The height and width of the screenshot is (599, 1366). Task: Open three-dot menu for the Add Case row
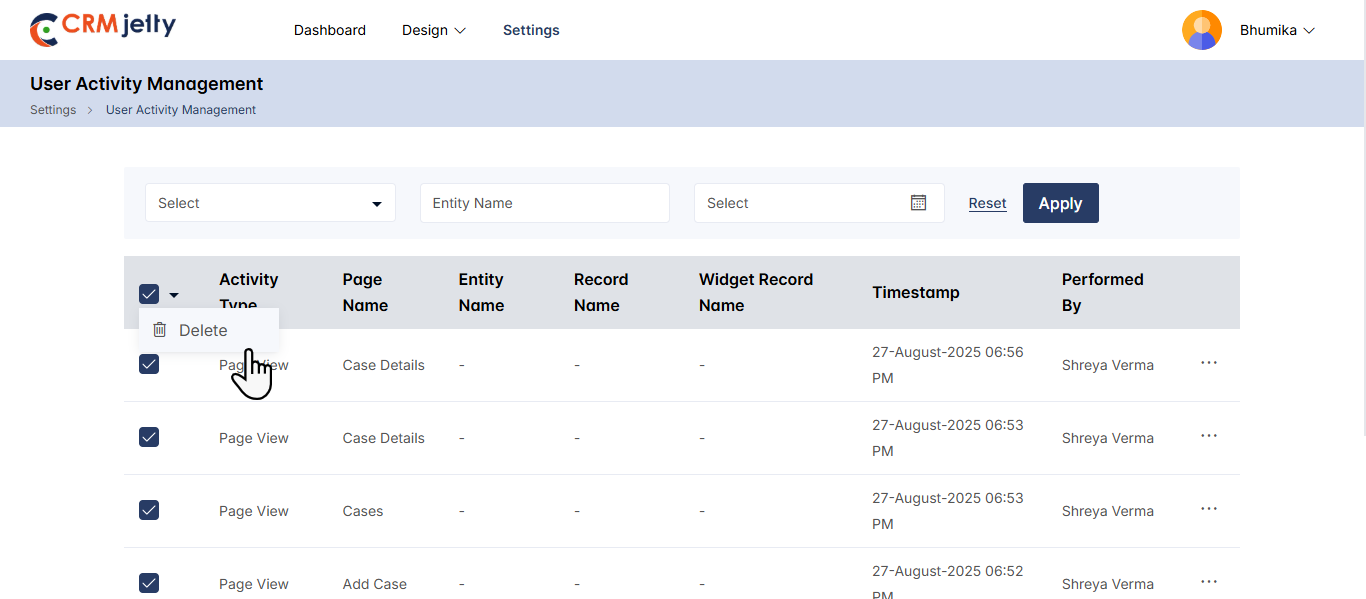[1208, 582]
